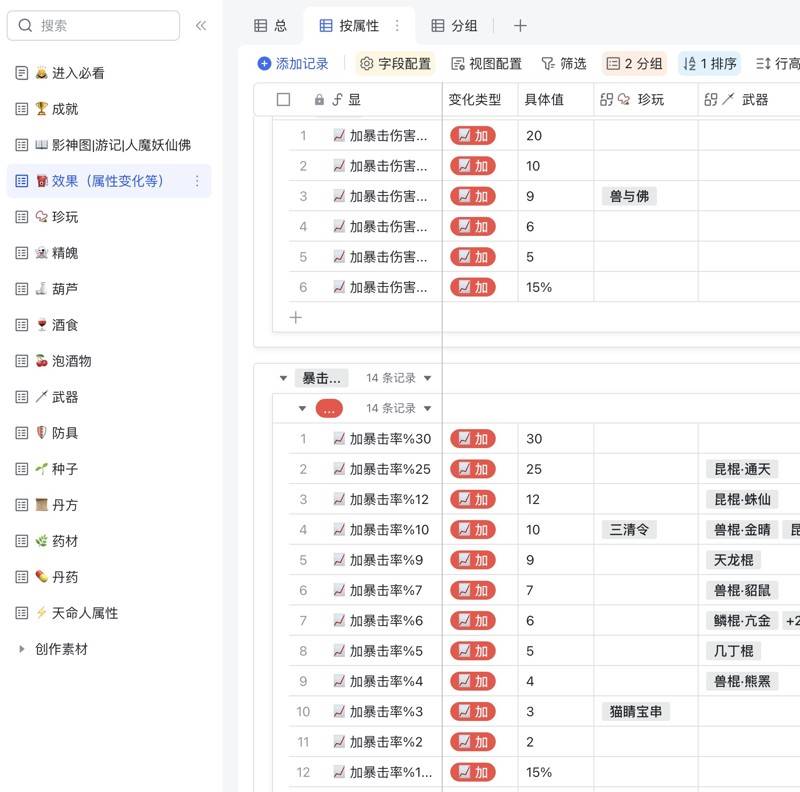Switch to the 总 view tab

[270, 26]
